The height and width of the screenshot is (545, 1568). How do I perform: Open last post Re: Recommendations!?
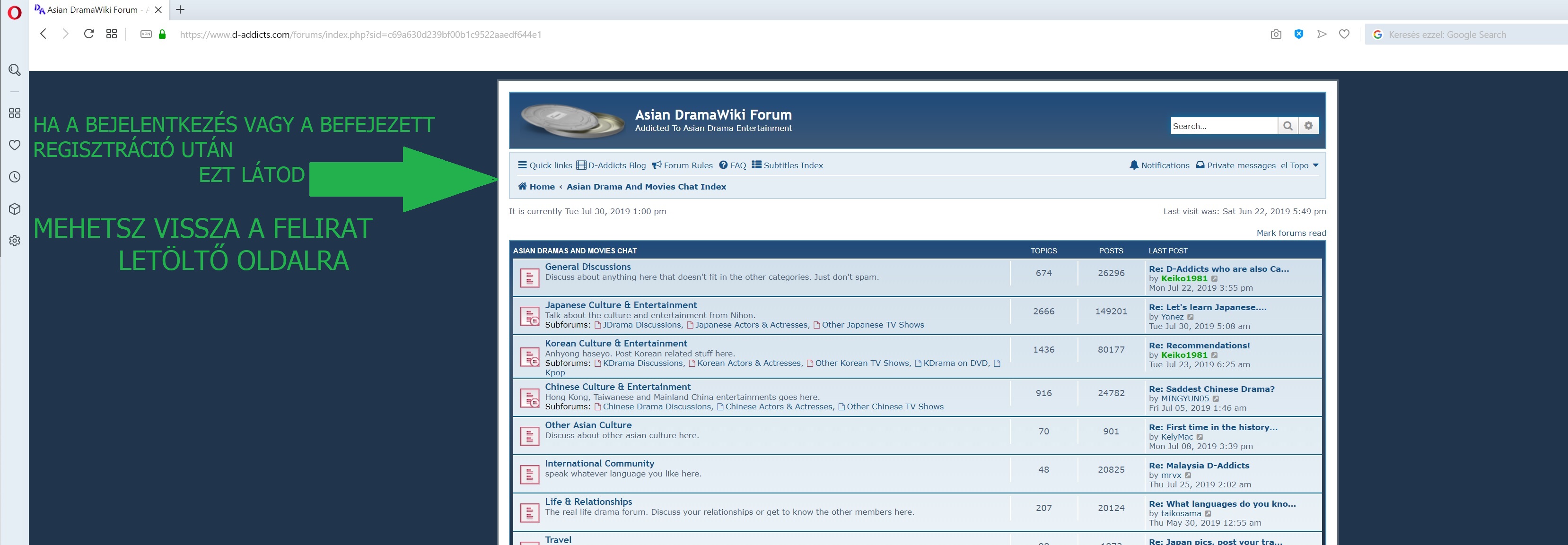(x=1199, y=346)
